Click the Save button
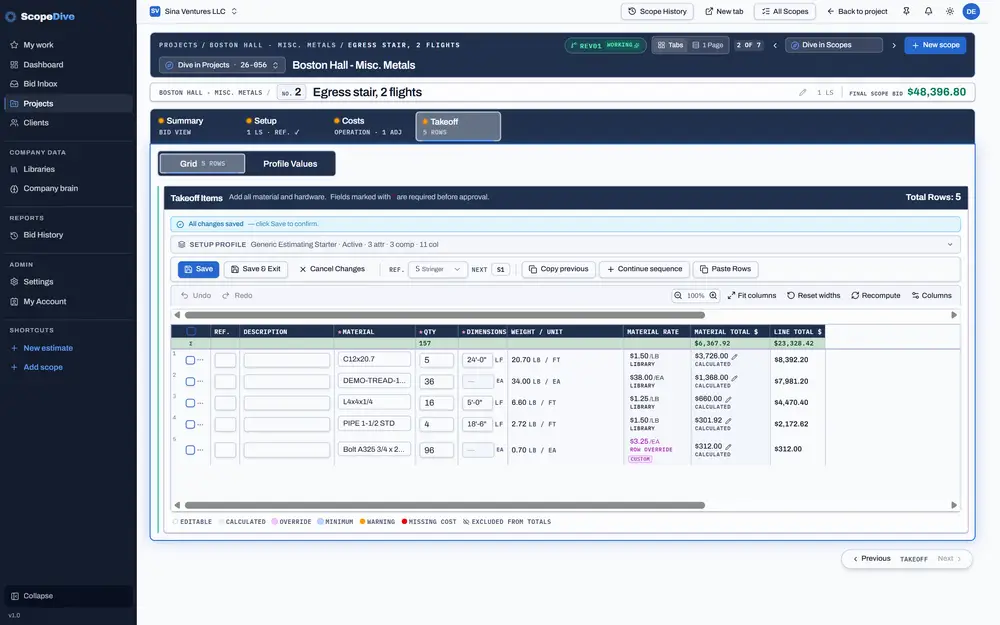The width and height of the screenshot is (1000, 625). click(198, 269)
